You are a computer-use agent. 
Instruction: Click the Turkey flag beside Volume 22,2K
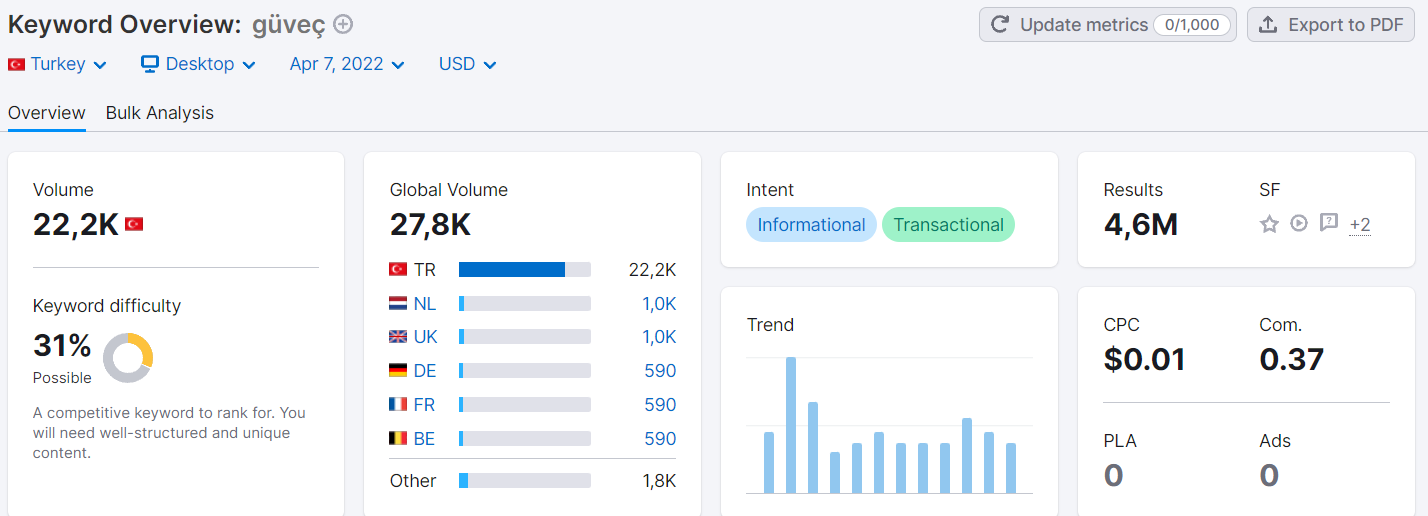[x=134, y=225]
